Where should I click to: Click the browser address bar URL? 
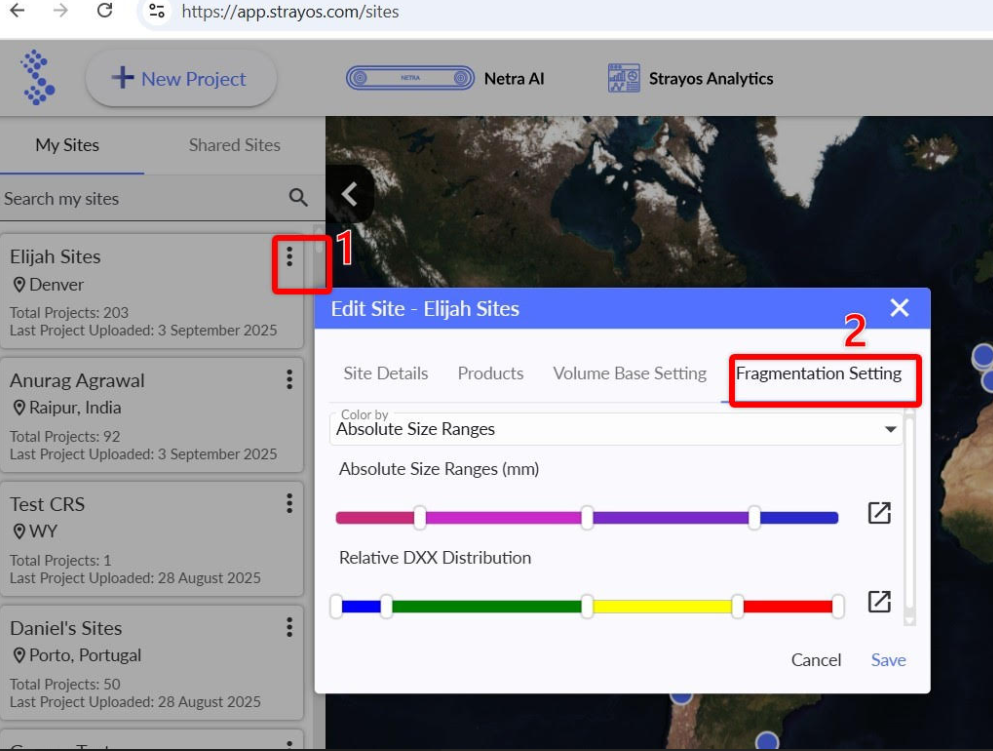[290, 11]
